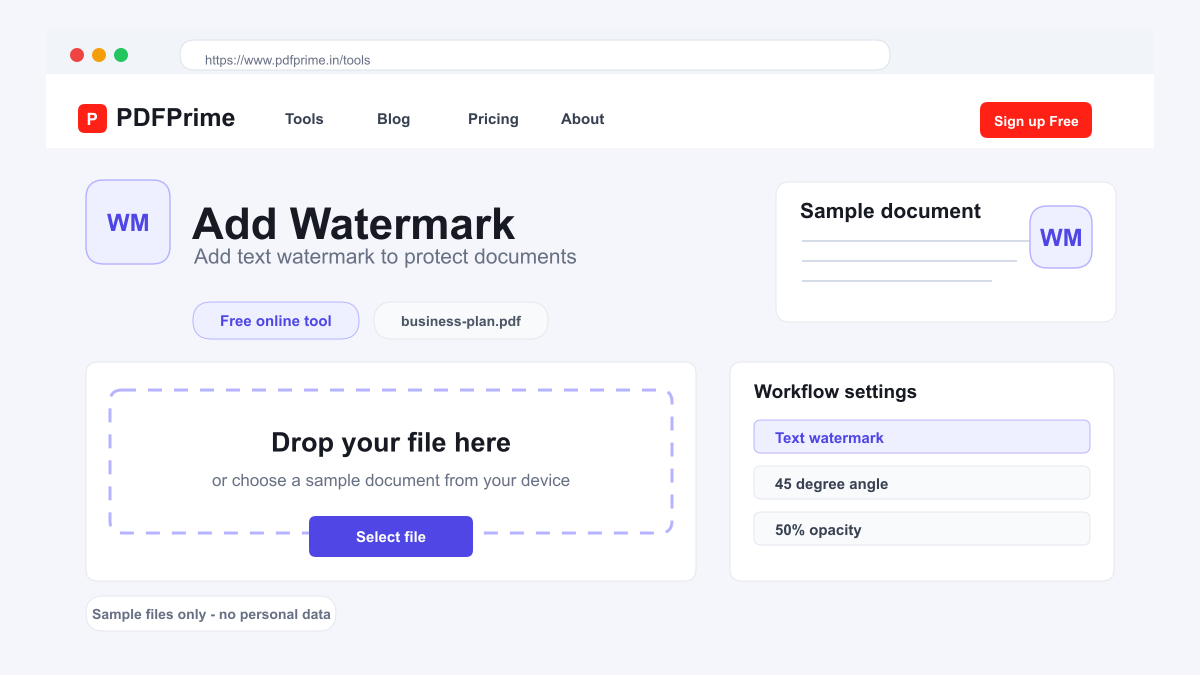
Task: Click the Sign up Free button
Action: 1036,120
